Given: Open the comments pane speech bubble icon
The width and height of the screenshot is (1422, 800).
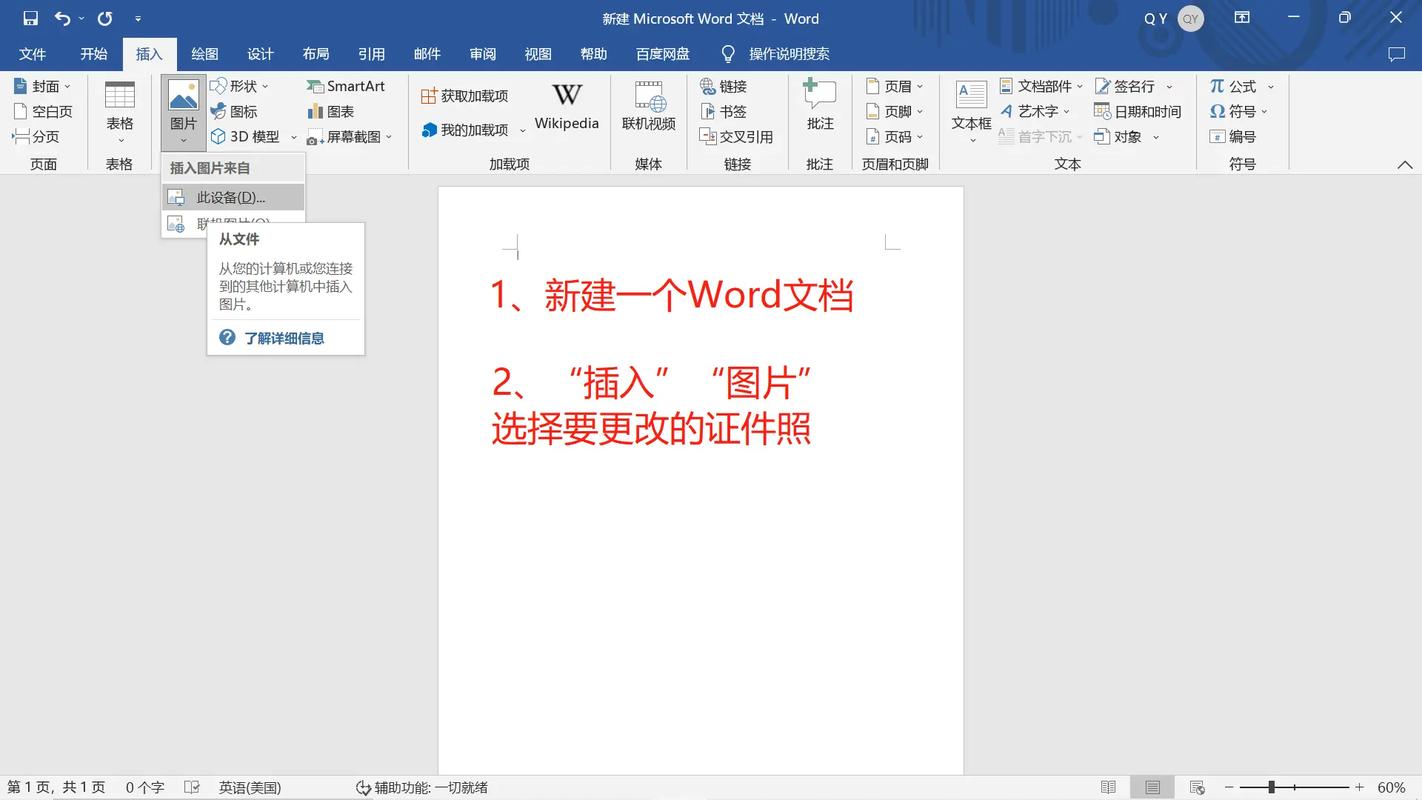Looking at the screenshot, I should pyautogui.click(x=1396, y=54).
